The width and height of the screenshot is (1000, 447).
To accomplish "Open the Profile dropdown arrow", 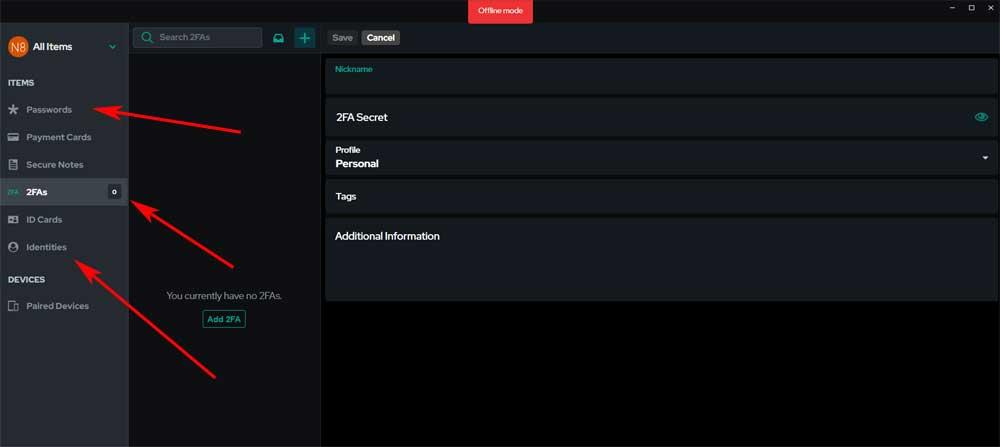I will coord(985,158).
